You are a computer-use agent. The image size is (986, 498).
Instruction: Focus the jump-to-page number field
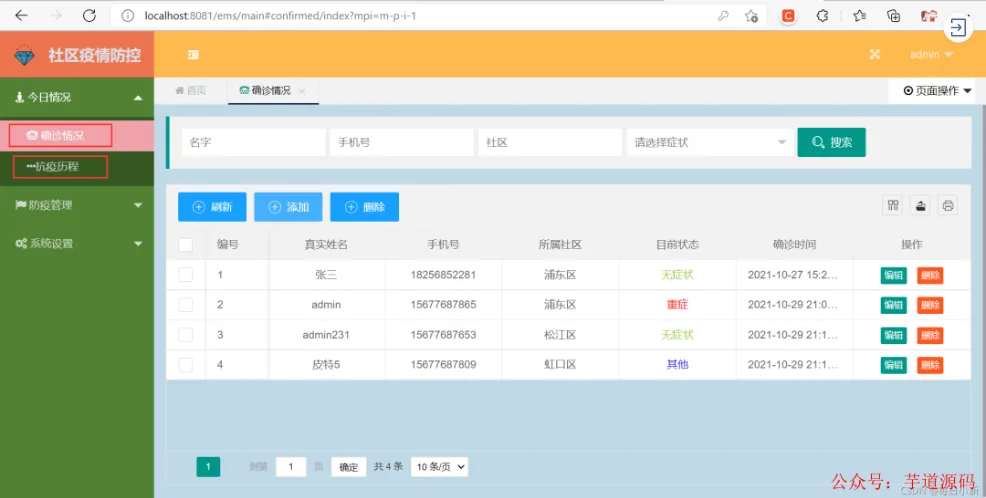[x=291, y=467]
